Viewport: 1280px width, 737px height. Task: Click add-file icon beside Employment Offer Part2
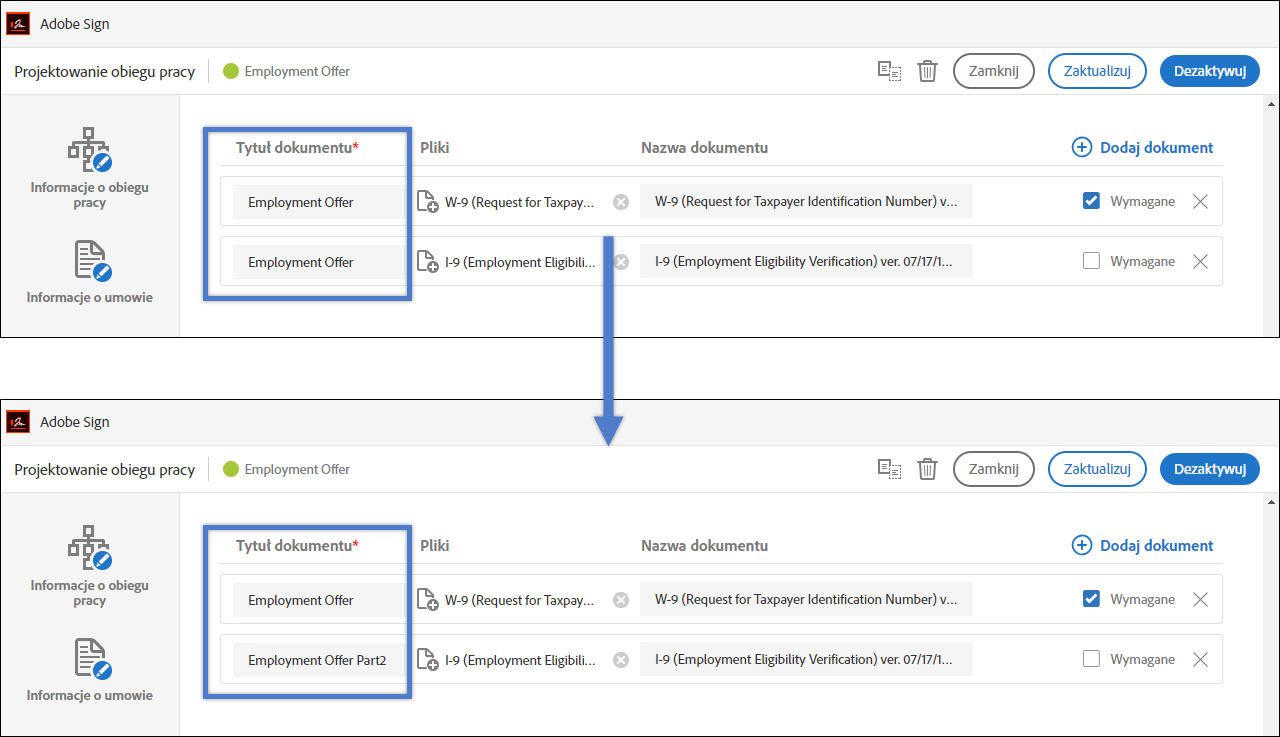coord(427,660)
